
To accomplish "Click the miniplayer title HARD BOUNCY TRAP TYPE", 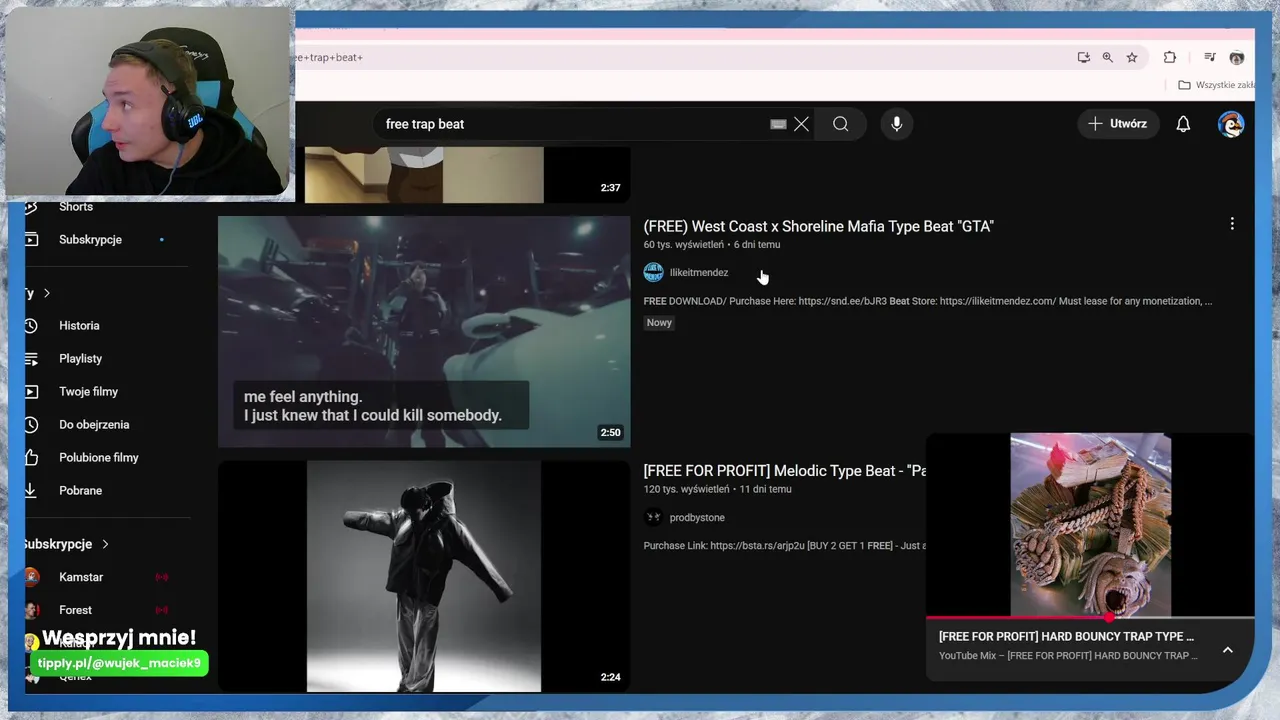I will click(x=1066, y=637).
